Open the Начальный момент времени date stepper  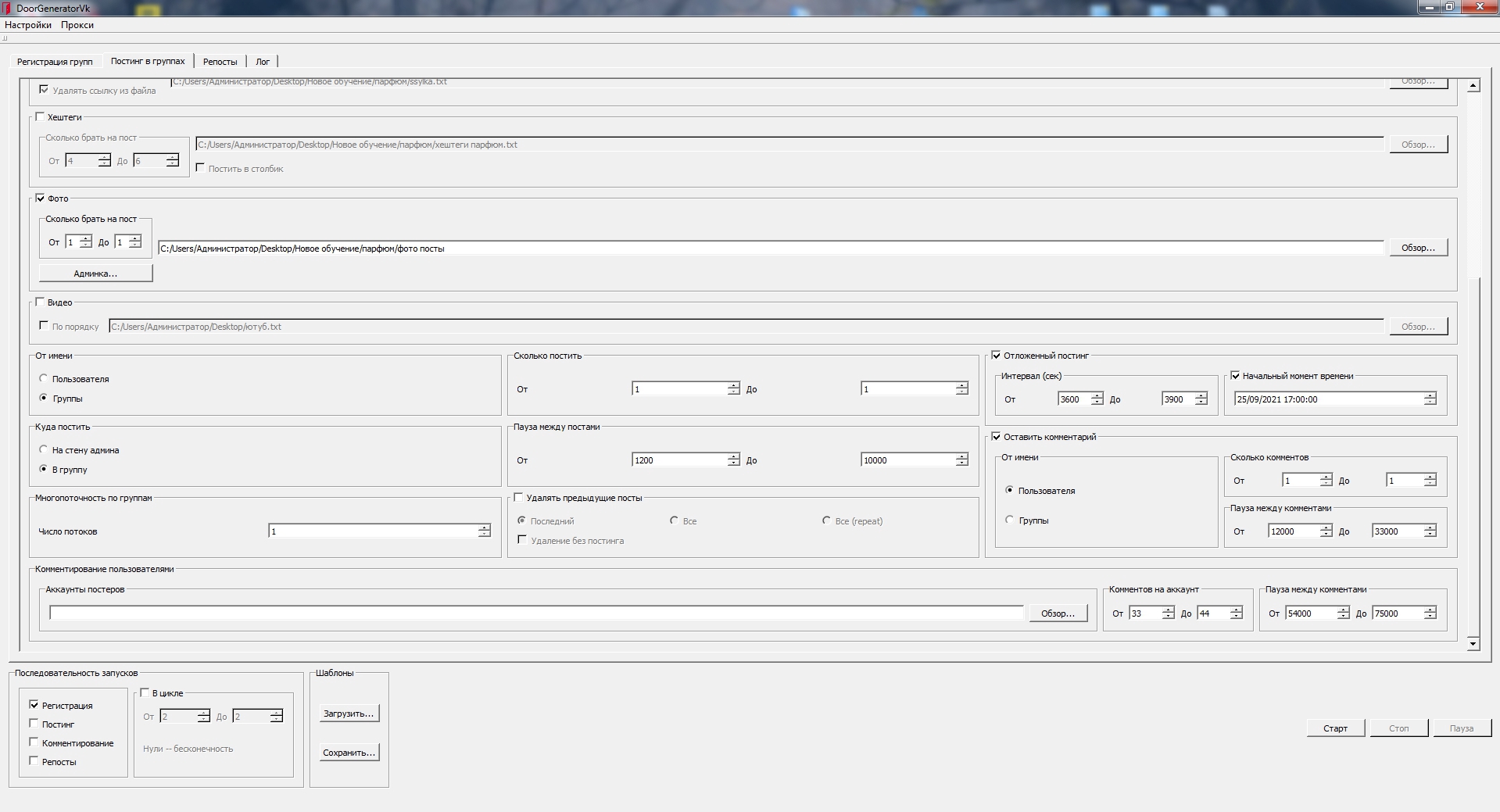(x=1430, y=399)
